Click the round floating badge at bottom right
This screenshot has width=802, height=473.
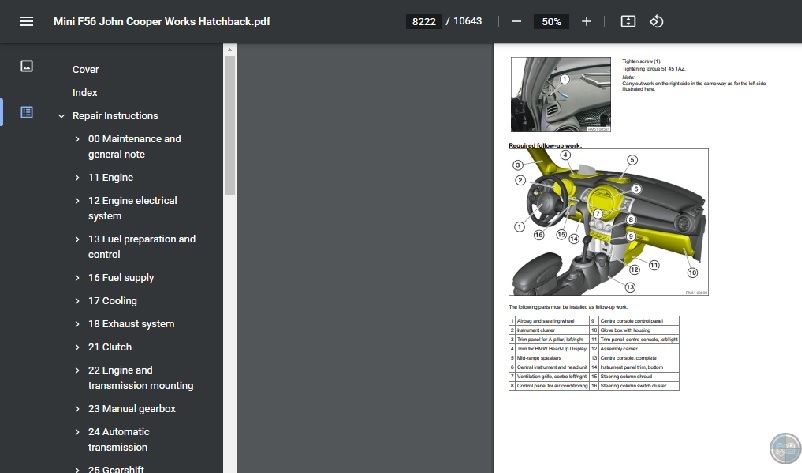(786, 448)
